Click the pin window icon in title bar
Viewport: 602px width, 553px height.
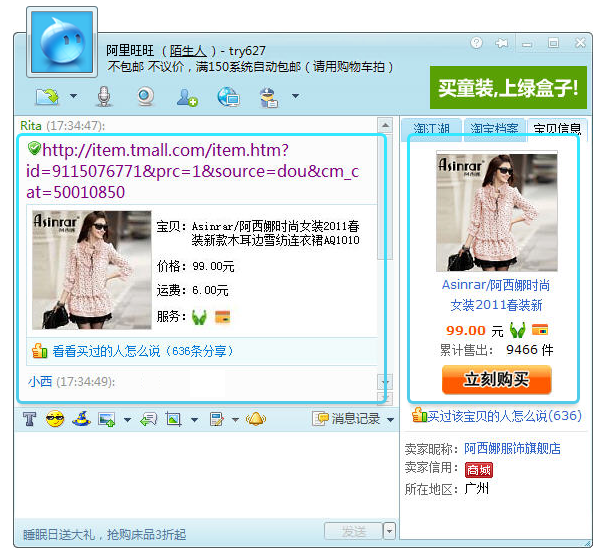coord(501,43)
